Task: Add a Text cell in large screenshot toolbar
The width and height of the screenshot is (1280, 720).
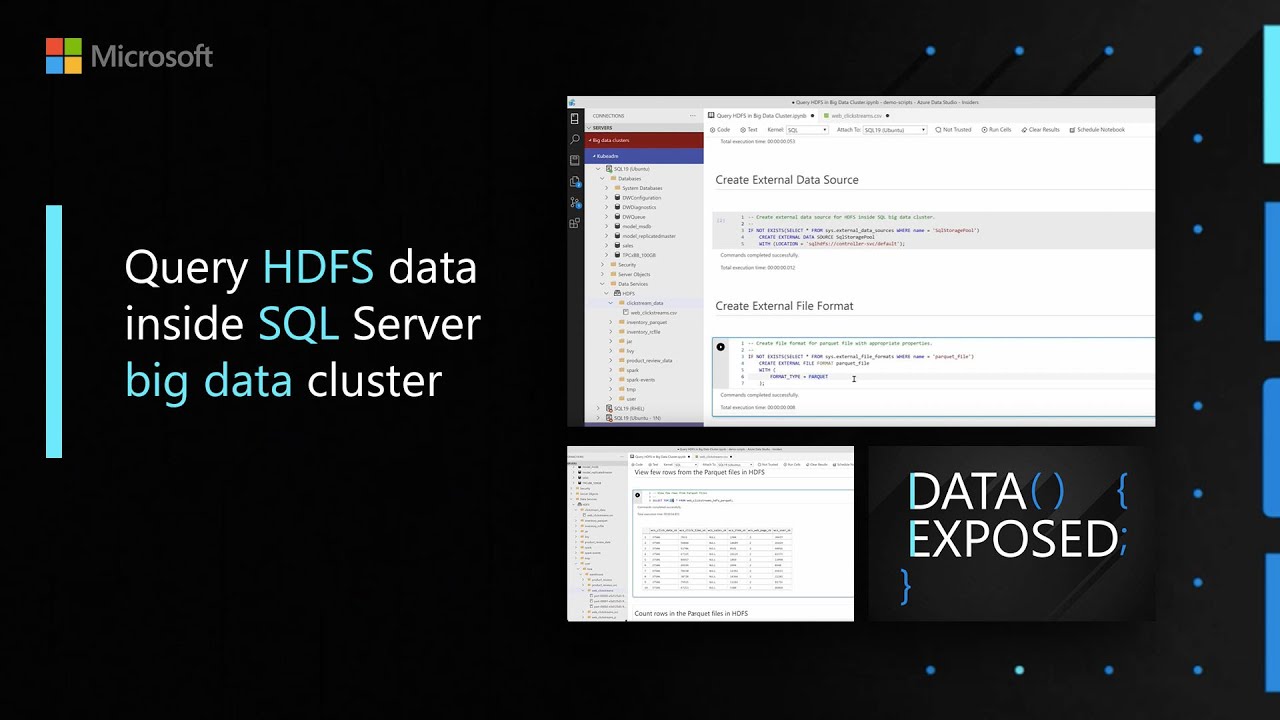Action: (x=749, y=130)
